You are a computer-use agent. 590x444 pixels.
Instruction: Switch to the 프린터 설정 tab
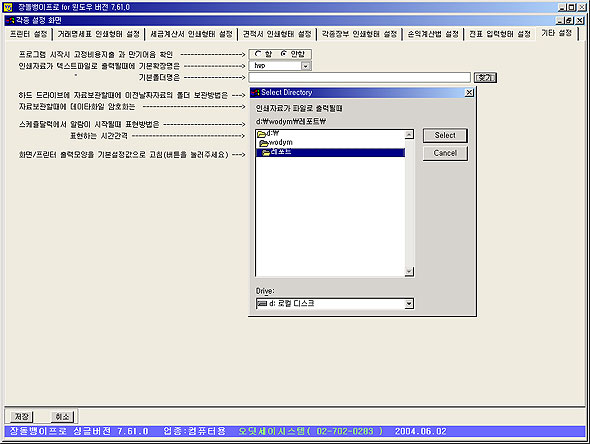point(29,34)
